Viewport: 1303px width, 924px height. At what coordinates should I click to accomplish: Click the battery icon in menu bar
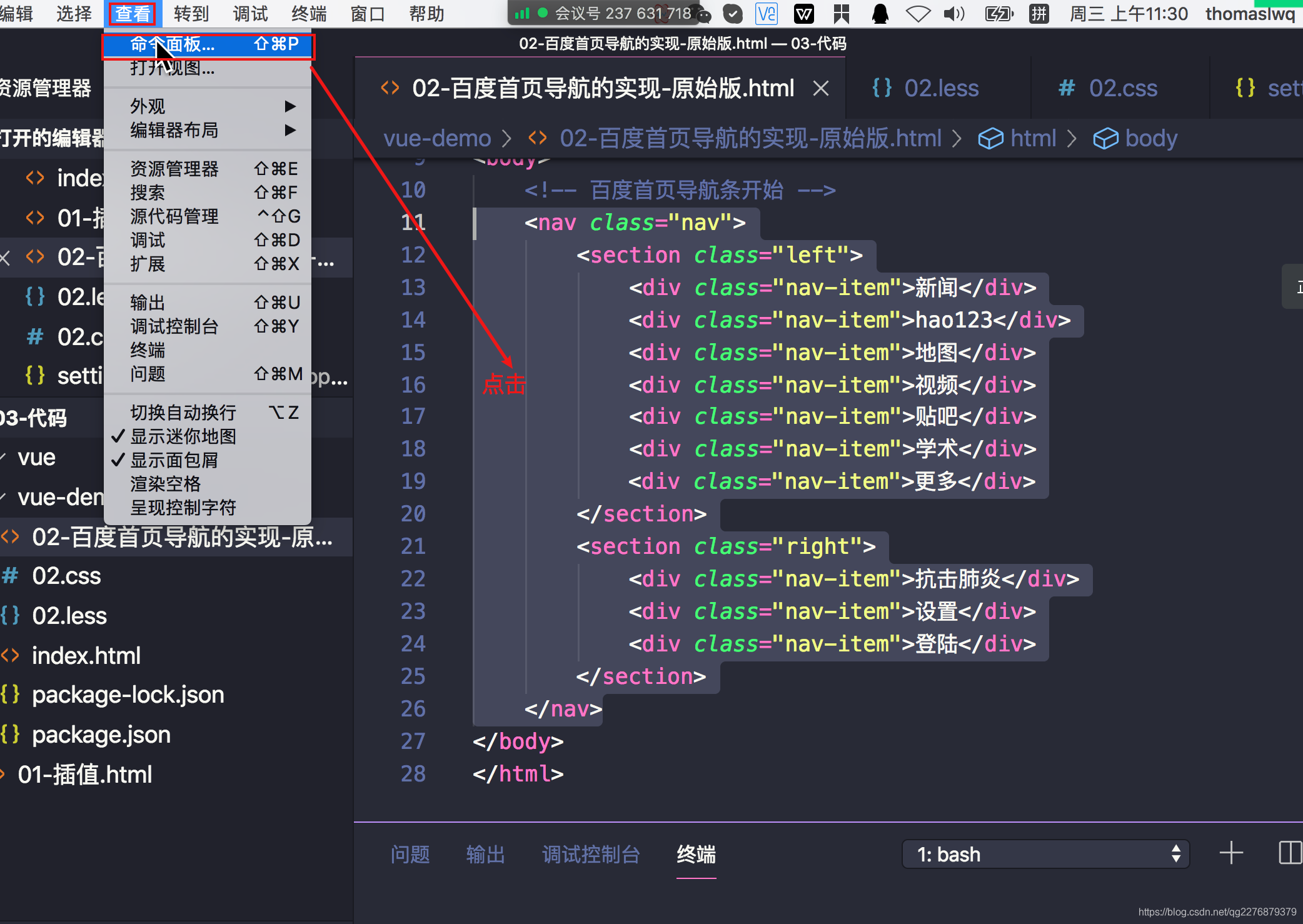999,14
